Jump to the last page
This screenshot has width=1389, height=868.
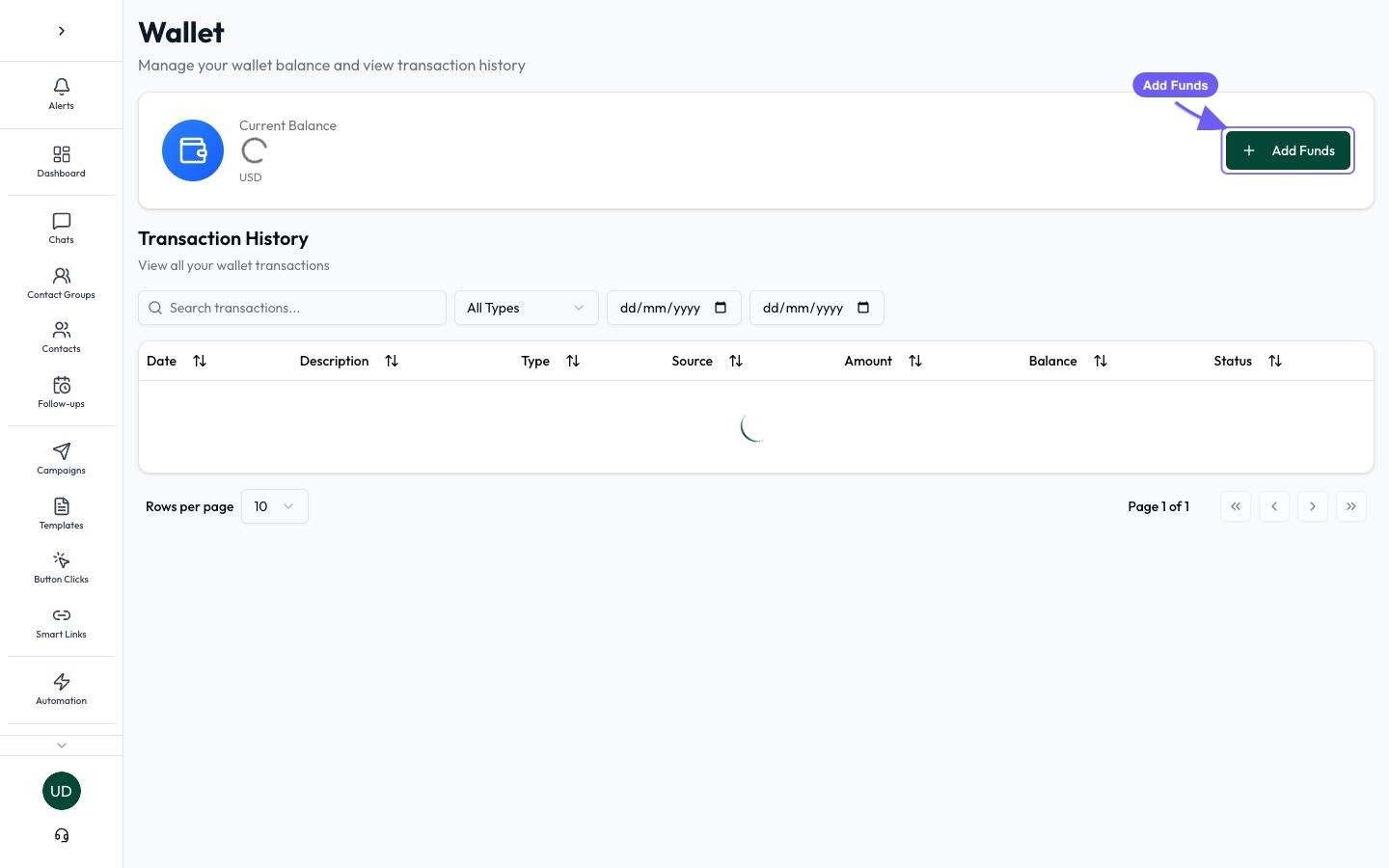[x=1351, y=506]
